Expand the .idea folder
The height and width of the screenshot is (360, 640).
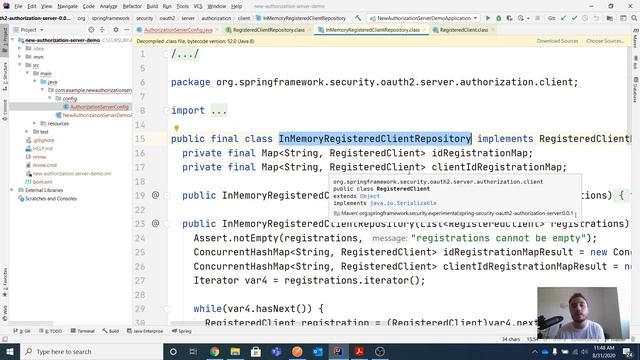20,49
